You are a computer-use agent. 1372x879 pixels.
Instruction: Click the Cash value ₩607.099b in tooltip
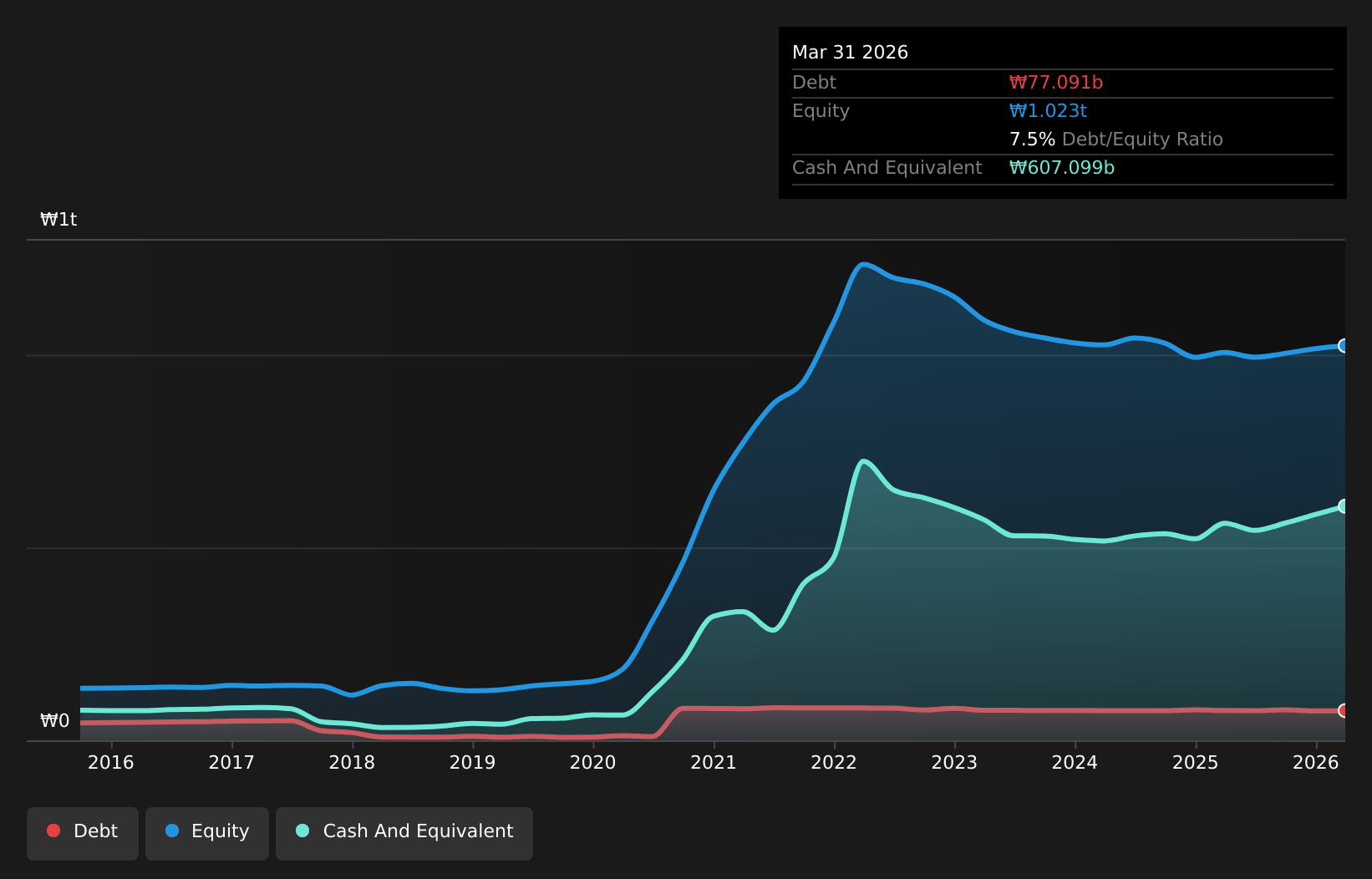[1062, 168]
